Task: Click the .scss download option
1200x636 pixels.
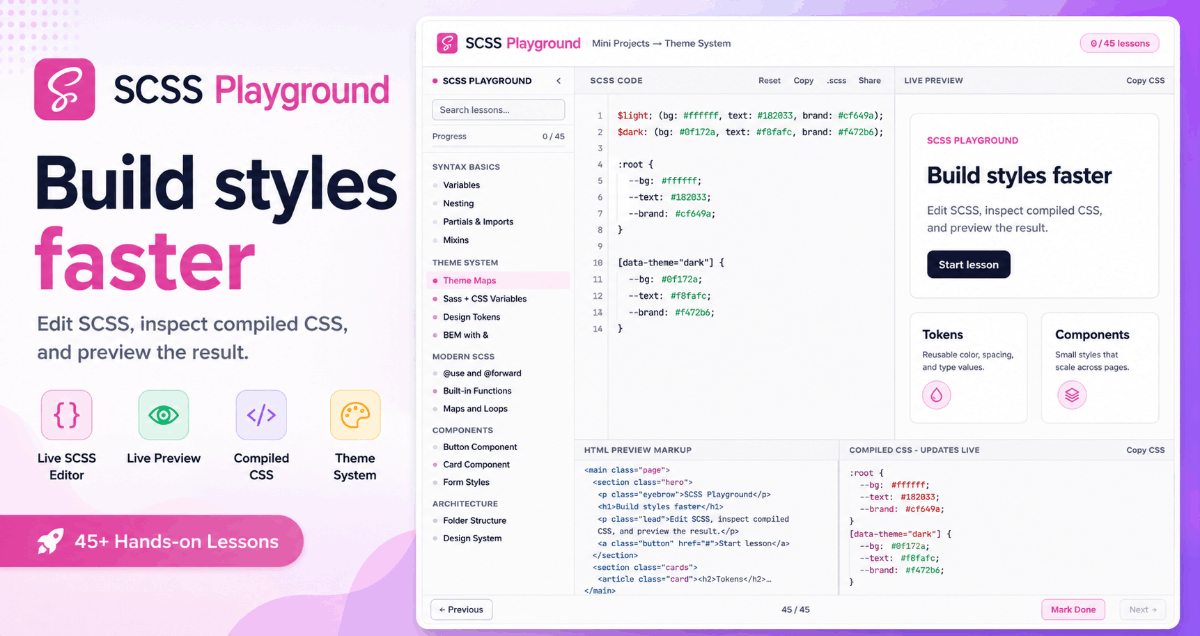Action: pos(836,81)
